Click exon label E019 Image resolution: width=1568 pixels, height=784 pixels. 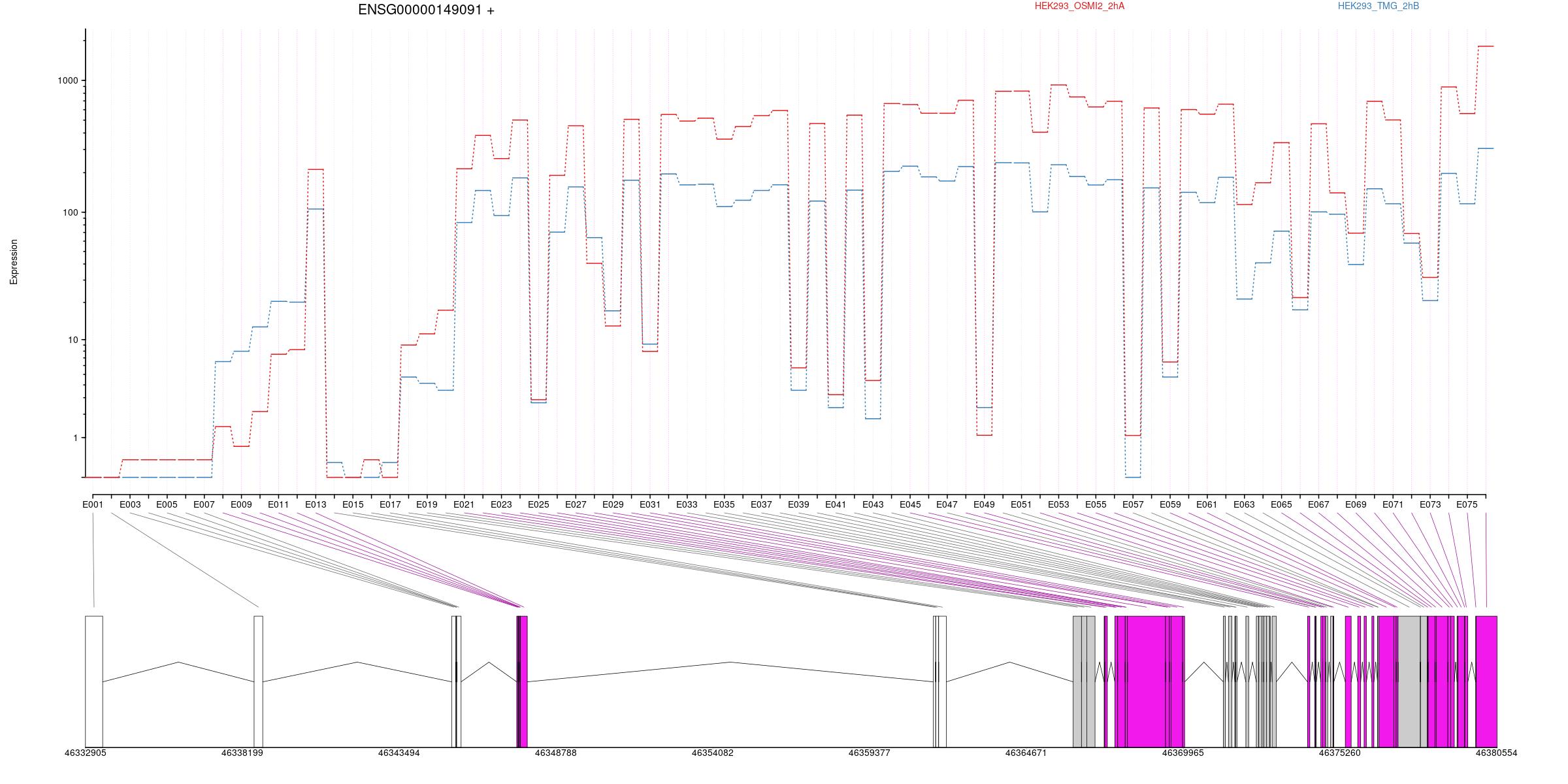pyautogui.click(x=427, y=504)
